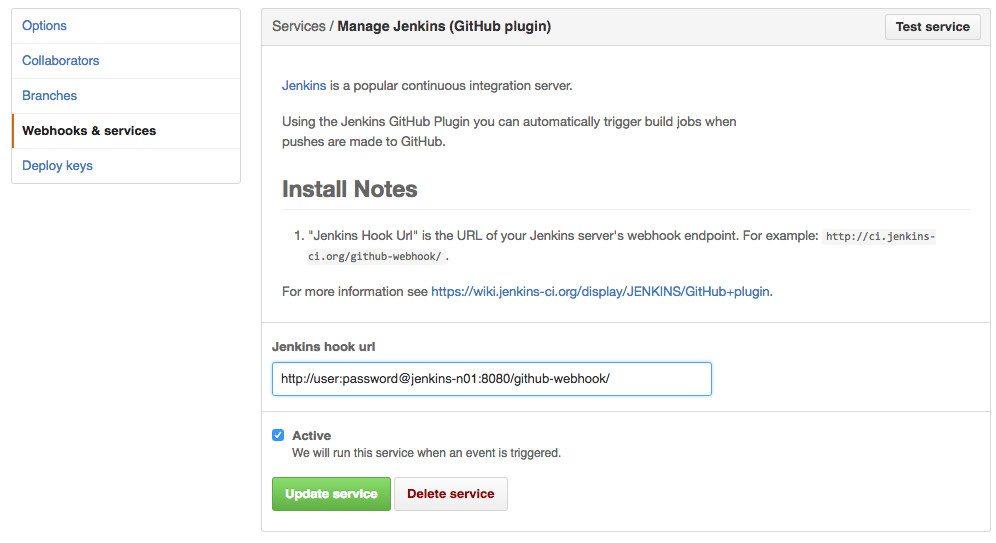The image size is (996, 543).
Task: Click the example code http://ci.jenkins- text
Action: pos(880,236)
